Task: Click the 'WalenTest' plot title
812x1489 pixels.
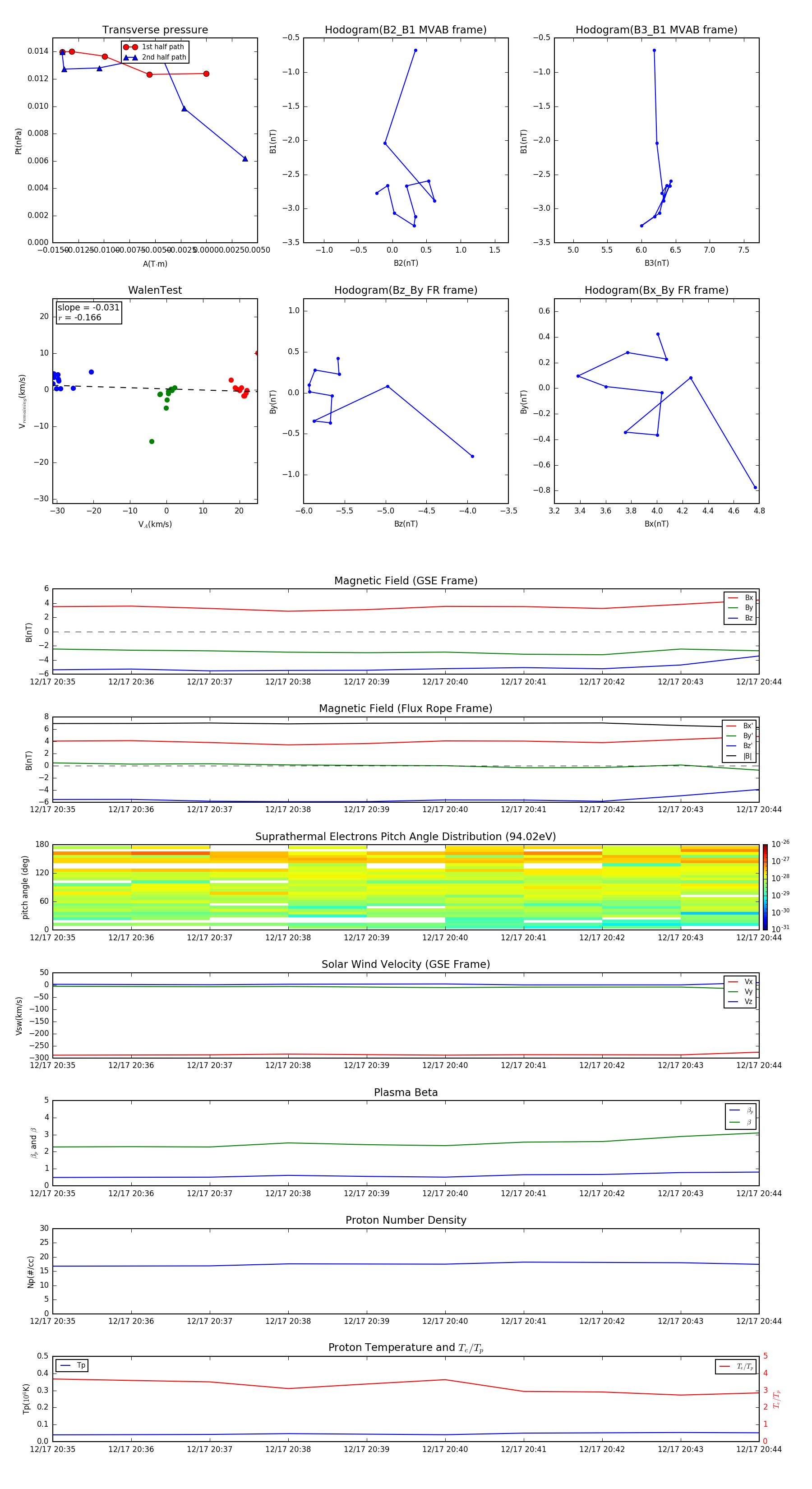Action: tap(155, 290)
